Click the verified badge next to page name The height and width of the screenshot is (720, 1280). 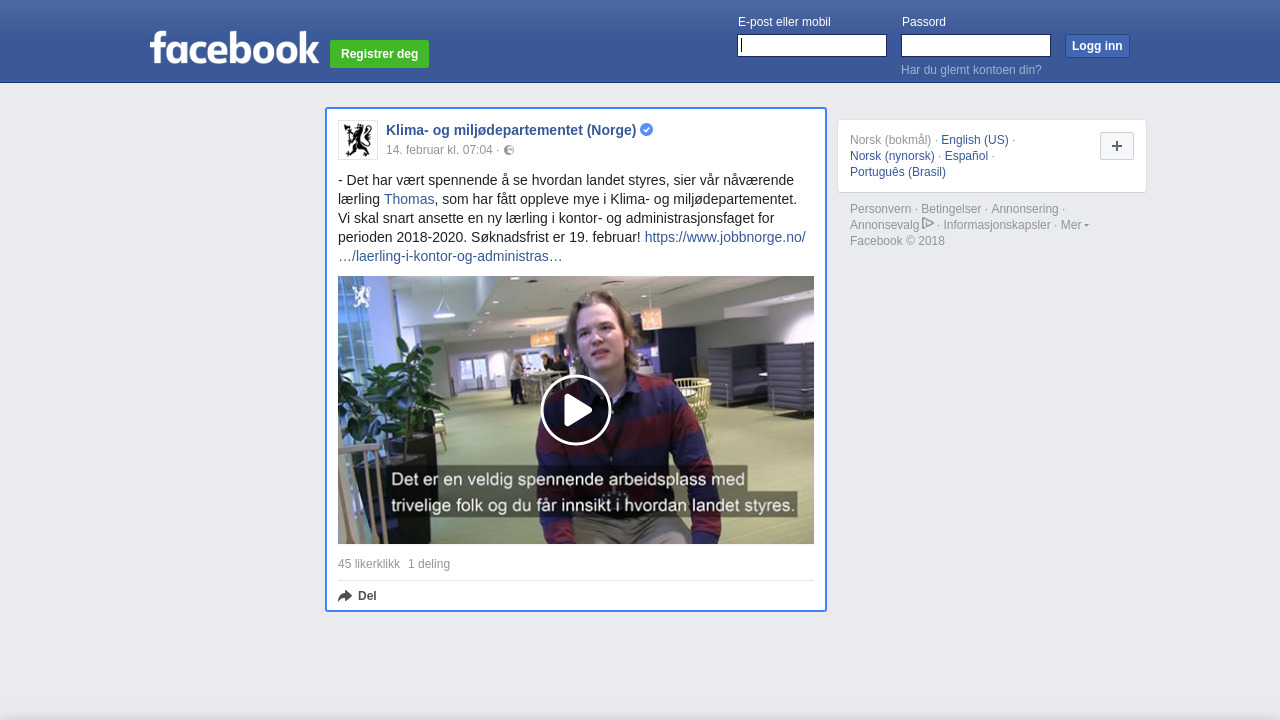pos(647,130)
